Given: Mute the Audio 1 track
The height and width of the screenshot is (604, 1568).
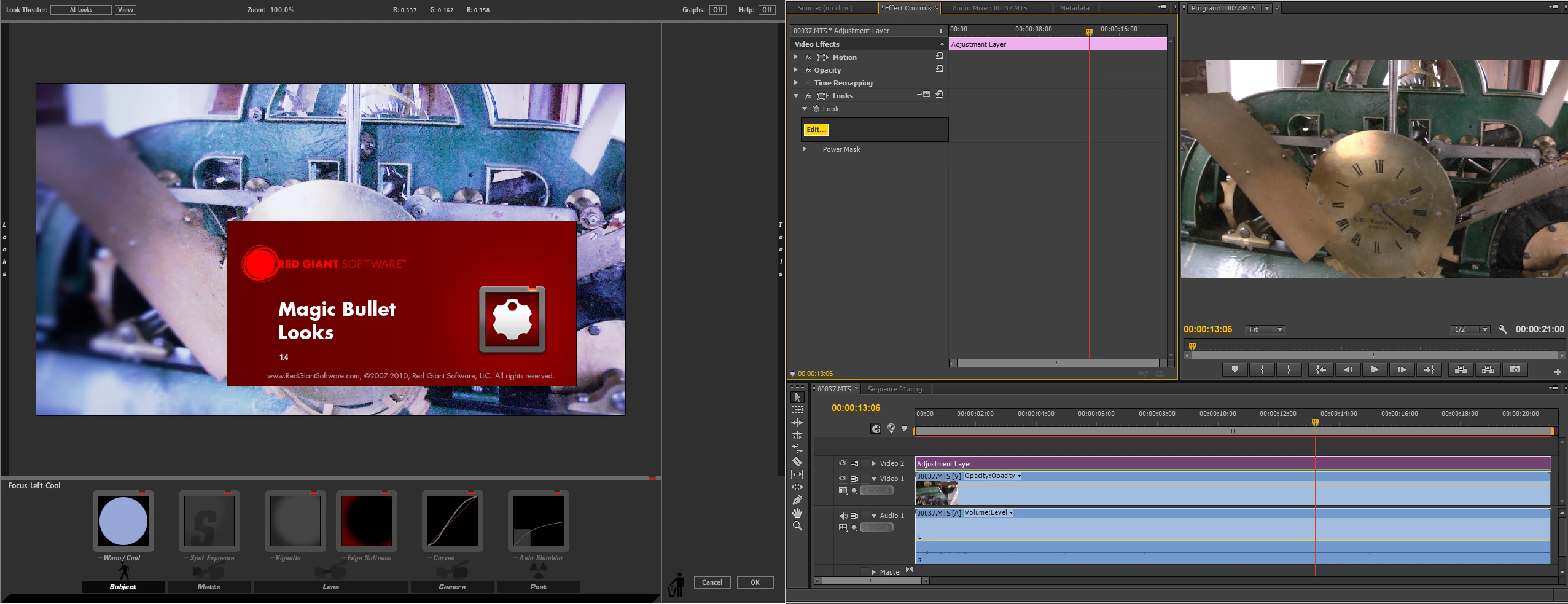Looking at the screenshot, I should coord(843,516).
